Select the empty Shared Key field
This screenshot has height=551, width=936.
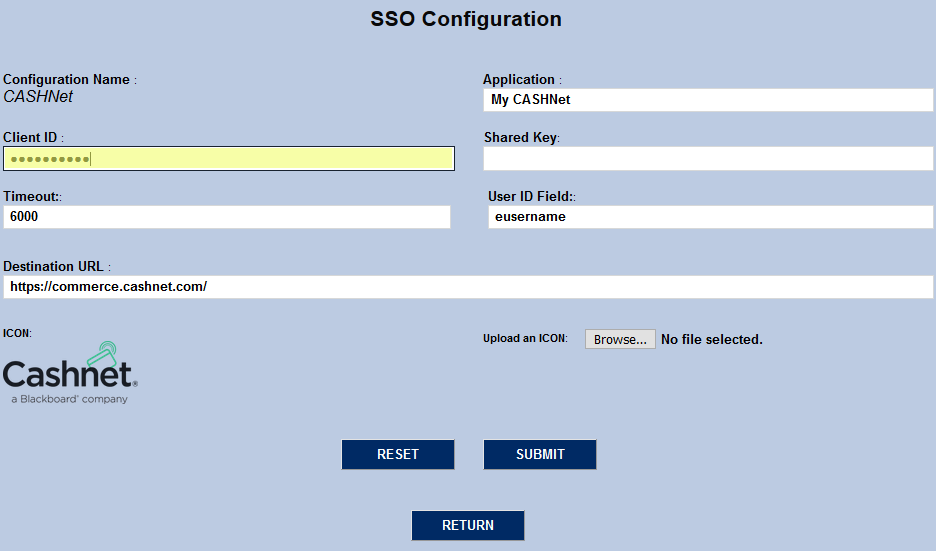[707, 158]
